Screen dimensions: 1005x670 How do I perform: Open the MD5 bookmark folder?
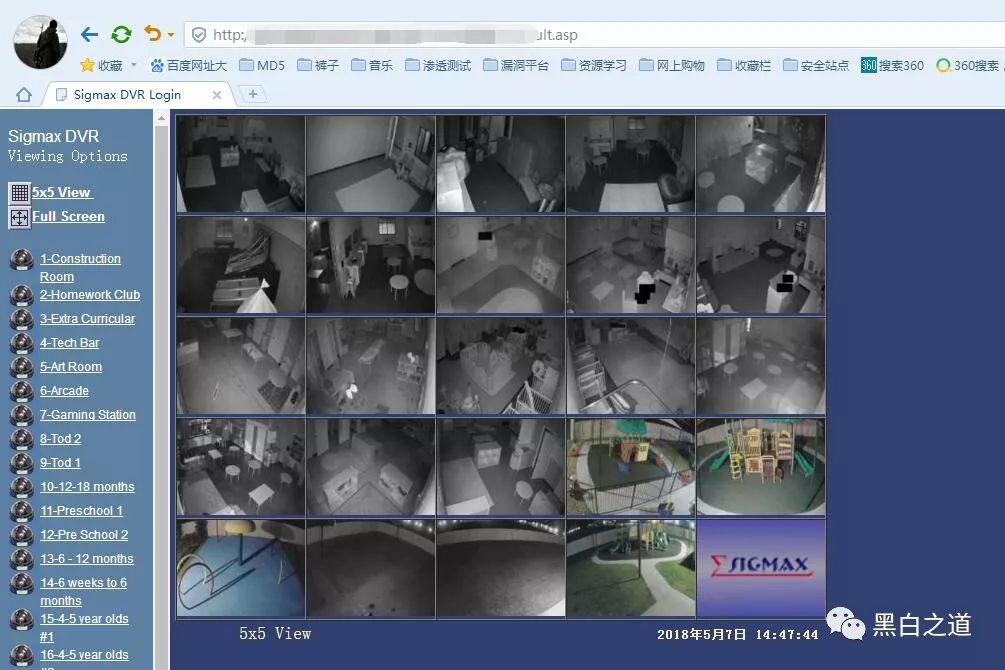click(262, 65)
